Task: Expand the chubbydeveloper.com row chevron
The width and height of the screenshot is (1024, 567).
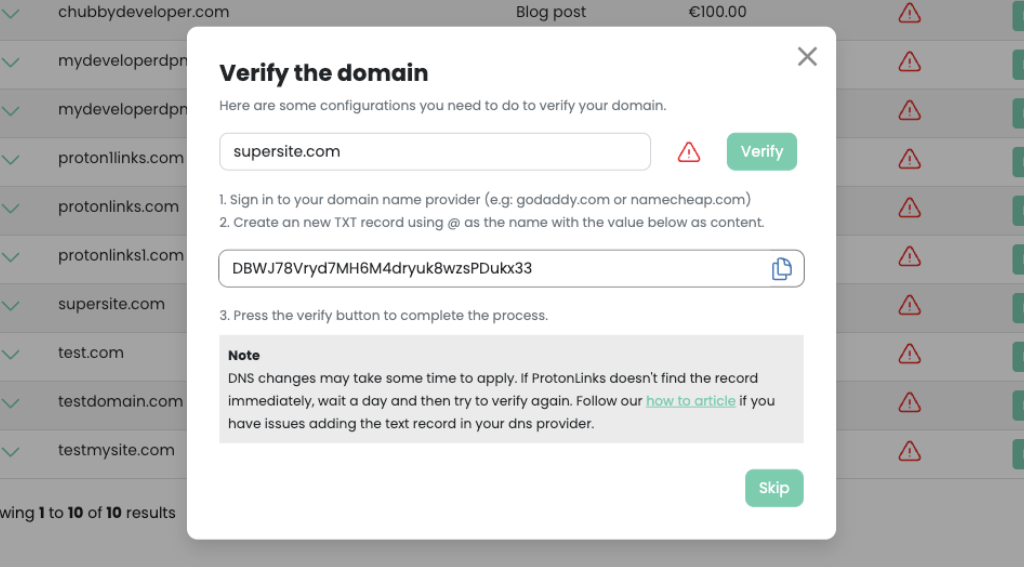Action: (x=10, y=13)
